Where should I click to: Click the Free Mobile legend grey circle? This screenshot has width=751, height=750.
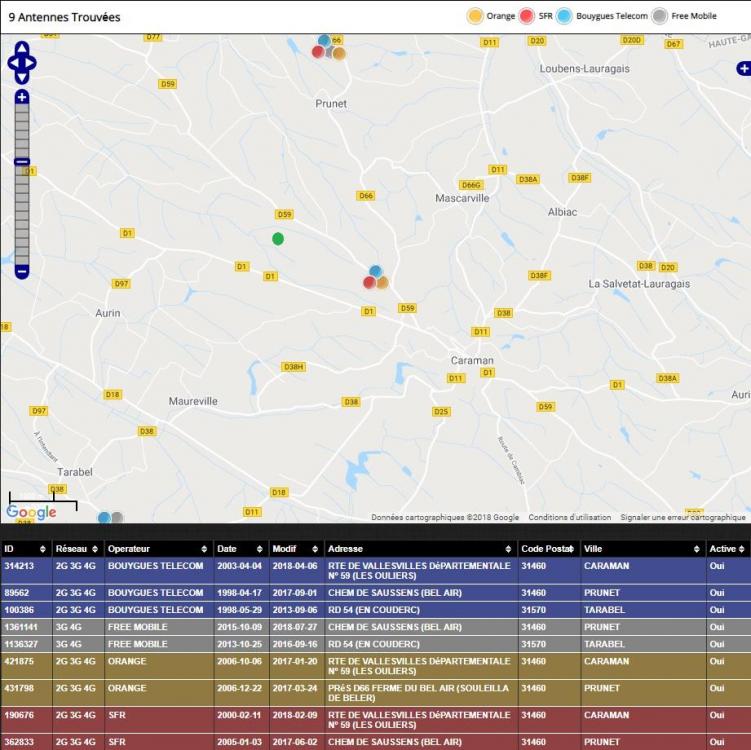(x=659, y=16)
